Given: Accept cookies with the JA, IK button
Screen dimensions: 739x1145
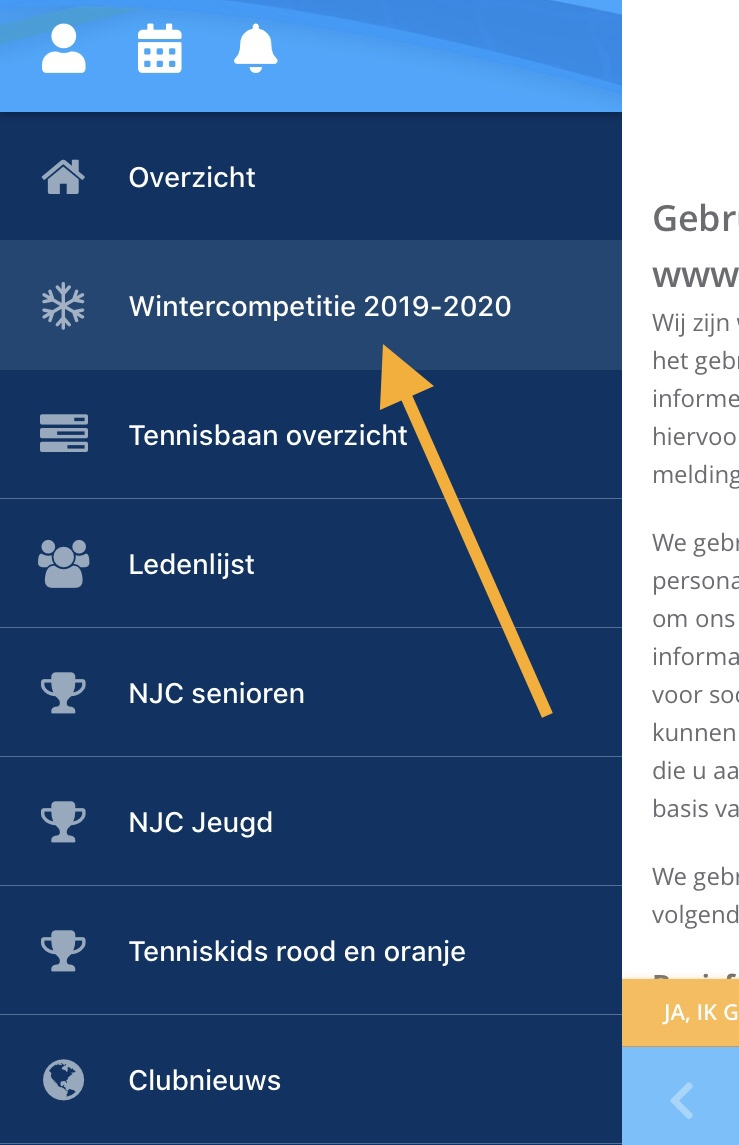Looking at the screenshot, I should 681,1012.
